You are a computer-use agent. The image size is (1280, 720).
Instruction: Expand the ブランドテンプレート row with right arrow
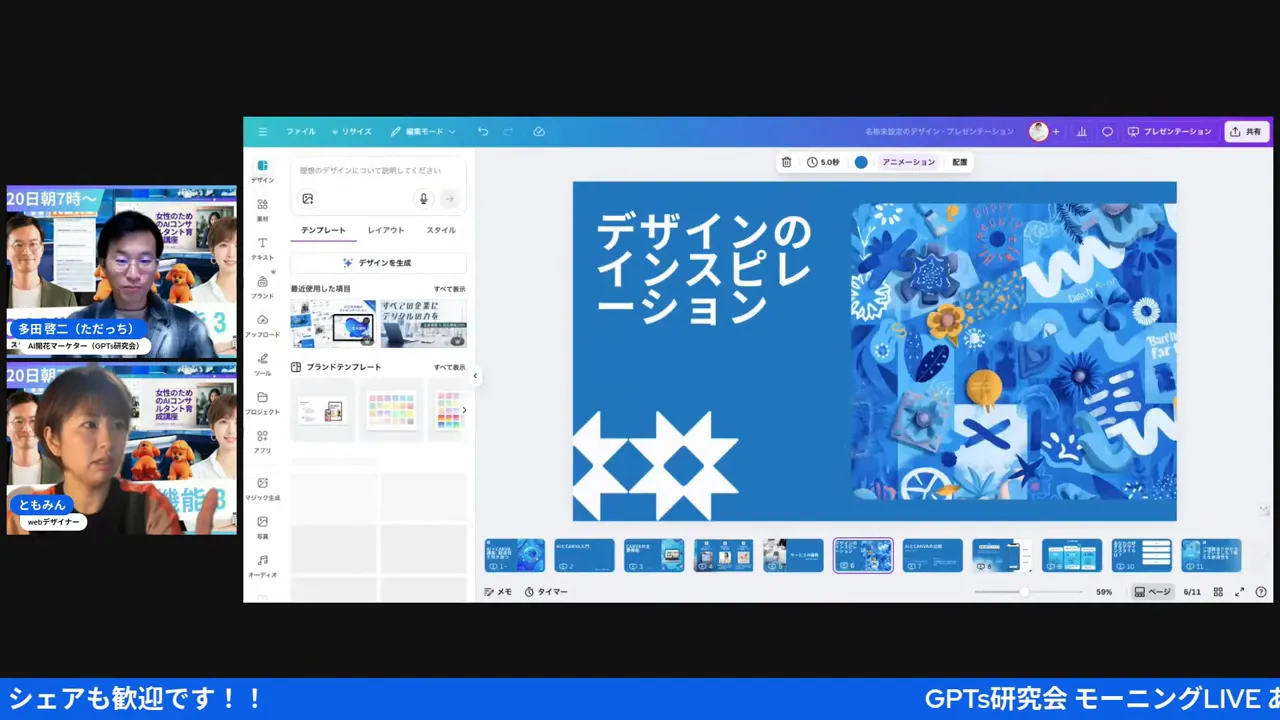coord(464,410)
